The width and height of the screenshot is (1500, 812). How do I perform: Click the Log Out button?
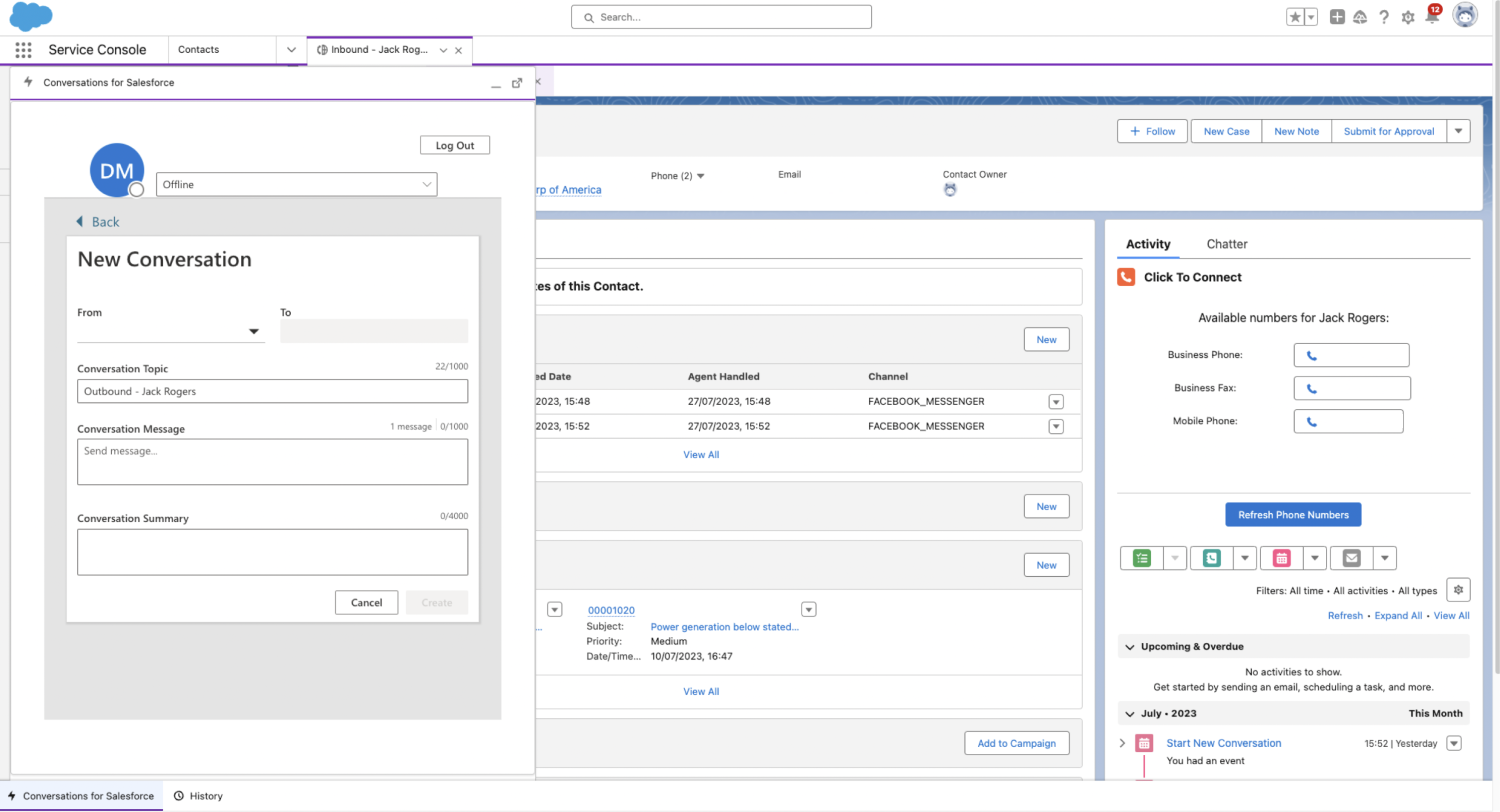click(455, 145)
